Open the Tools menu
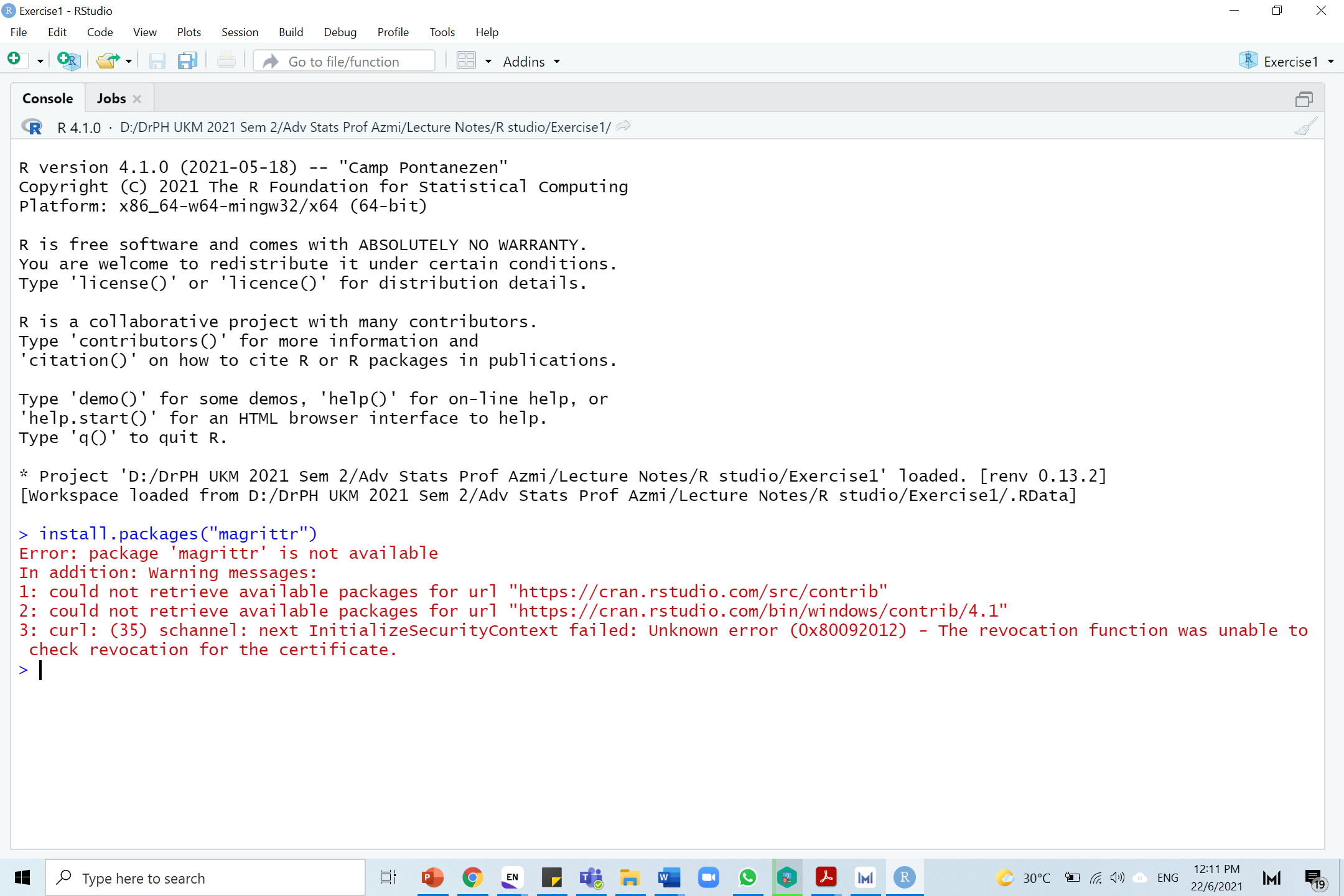The width and height of the screenshot is (1344, 896). [442, 32]
